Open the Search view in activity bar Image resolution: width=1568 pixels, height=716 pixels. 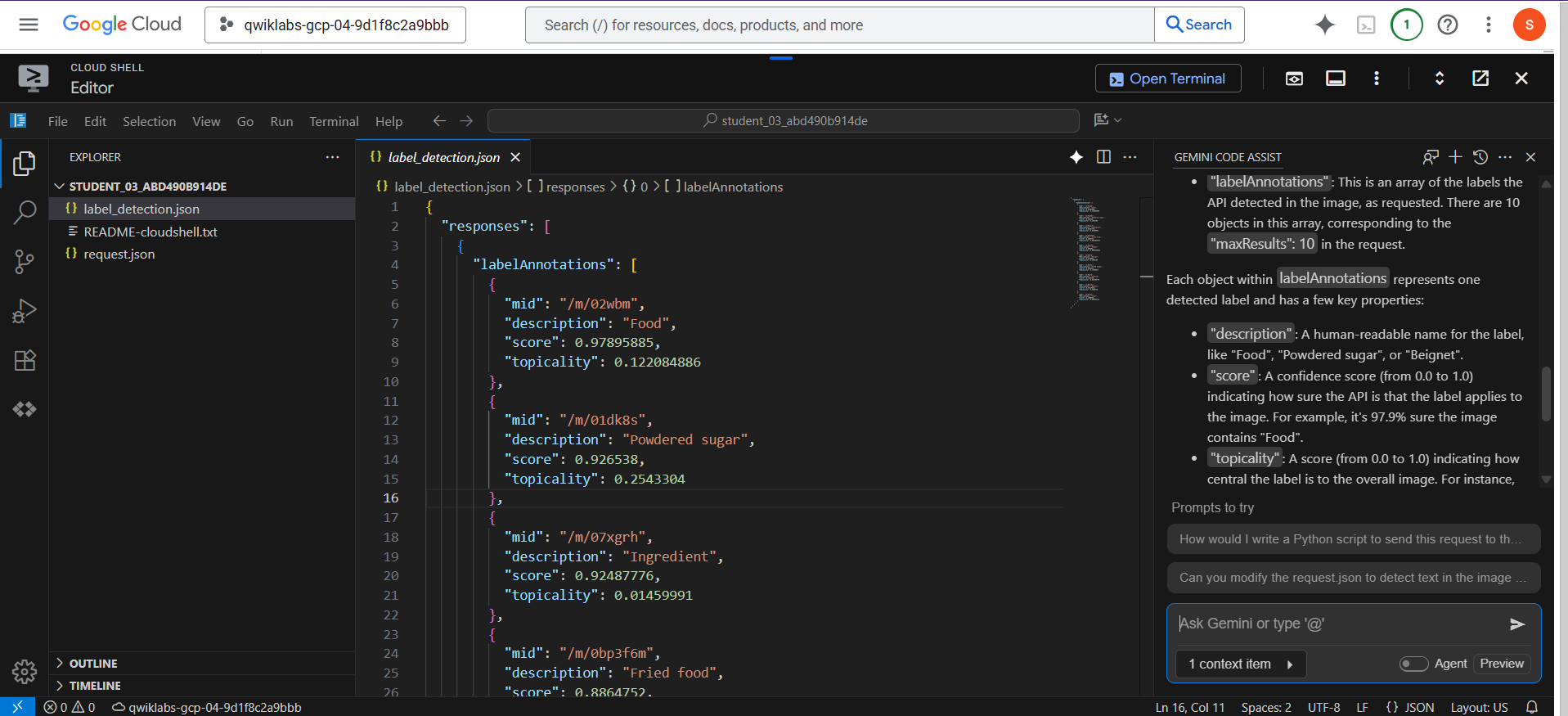click(25, 213)
